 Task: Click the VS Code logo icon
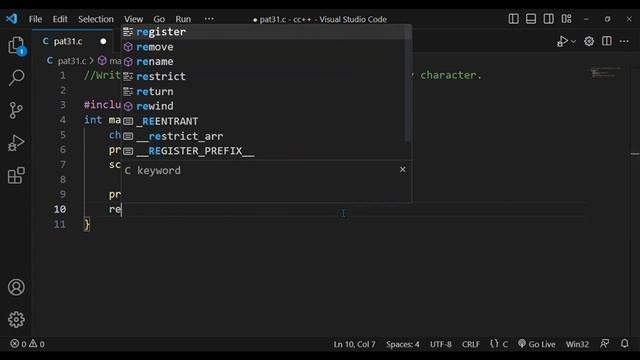point(11,19)
